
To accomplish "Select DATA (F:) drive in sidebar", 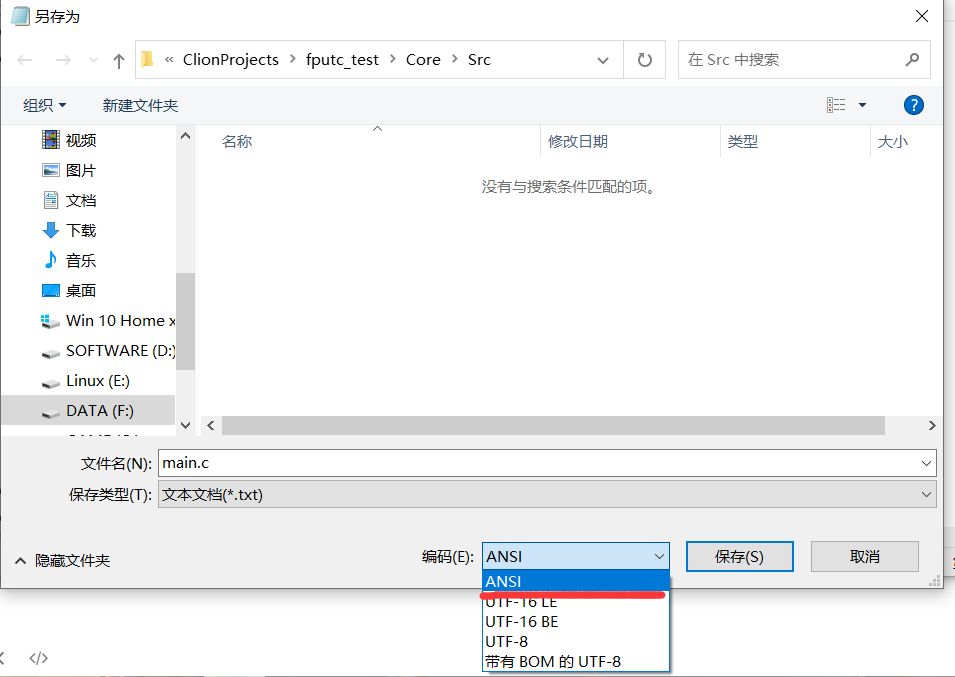I will [x=99, y=410].
